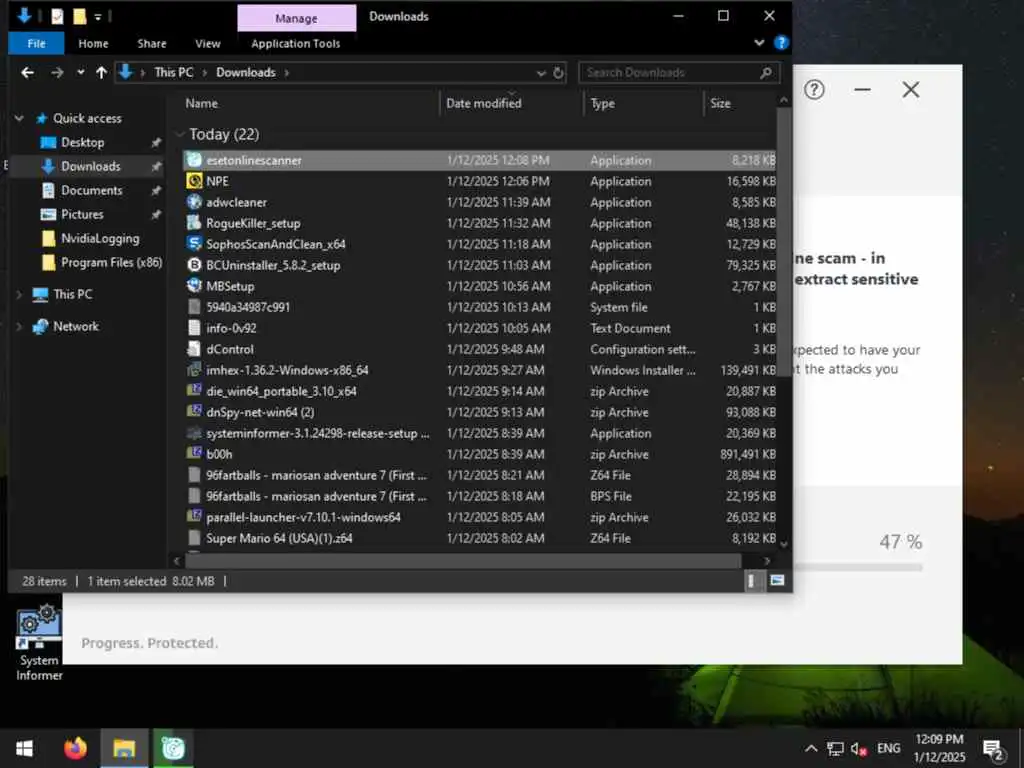The image size is (1024, 768).
Task: Click the imhex installer icon
Action: (x=194, y=370)
